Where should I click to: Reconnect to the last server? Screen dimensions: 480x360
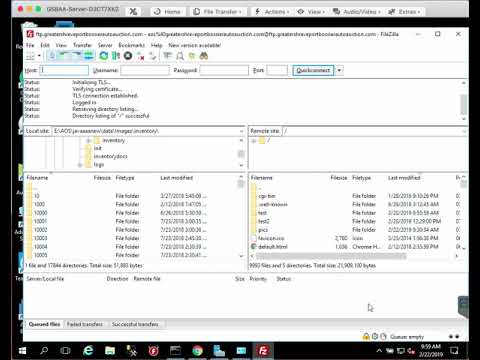(152, 56)
